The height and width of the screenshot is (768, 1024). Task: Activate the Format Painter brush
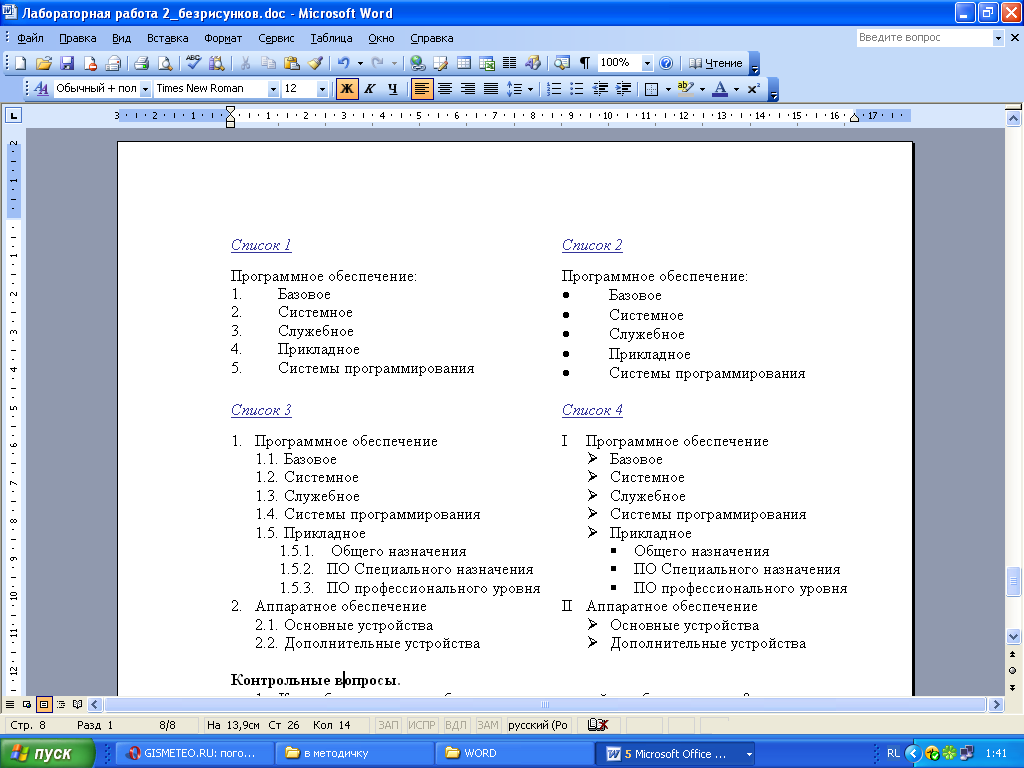315,63
